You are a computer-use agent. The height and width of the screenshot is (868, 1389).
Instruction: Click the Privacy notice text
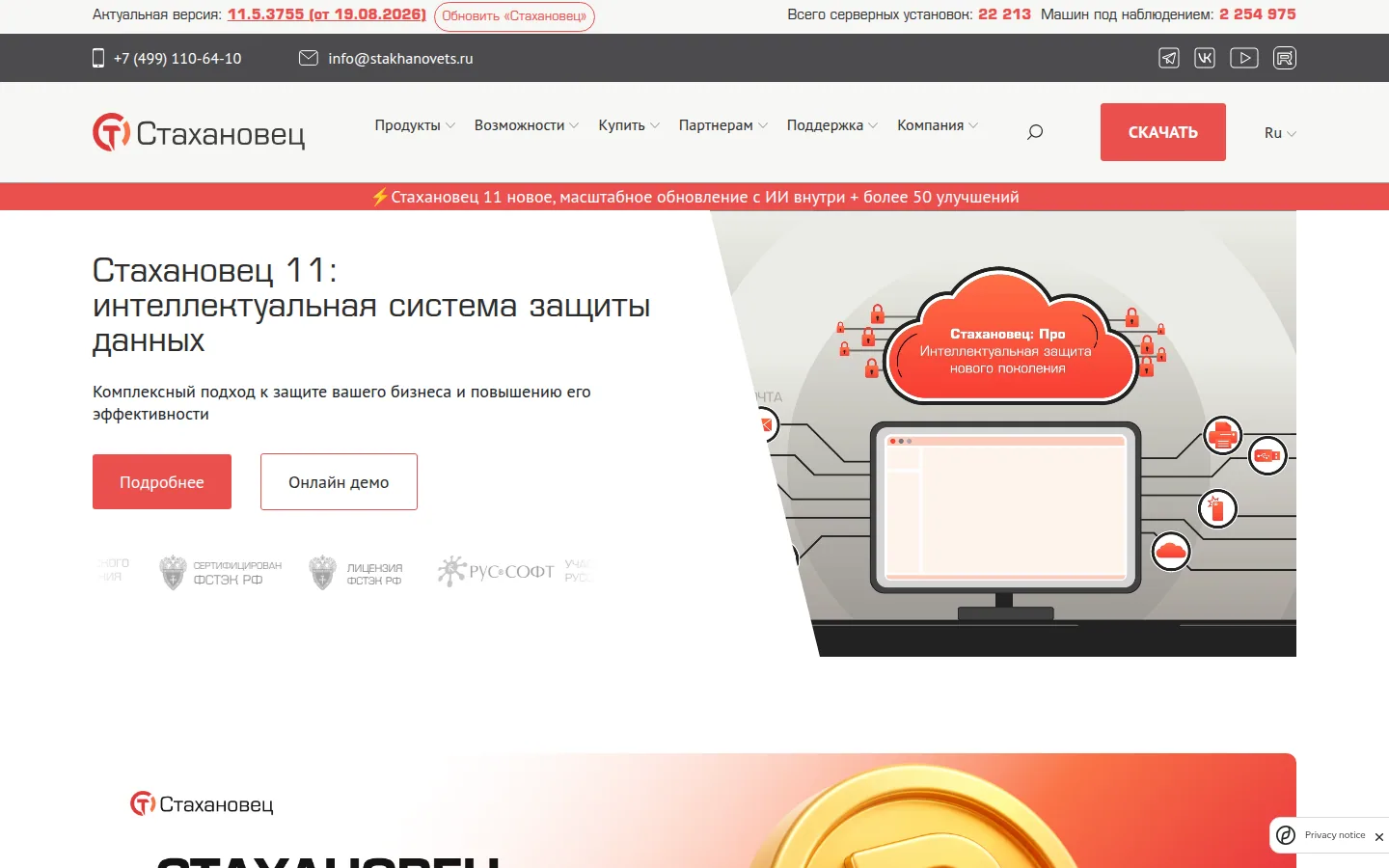(1335, 835)
